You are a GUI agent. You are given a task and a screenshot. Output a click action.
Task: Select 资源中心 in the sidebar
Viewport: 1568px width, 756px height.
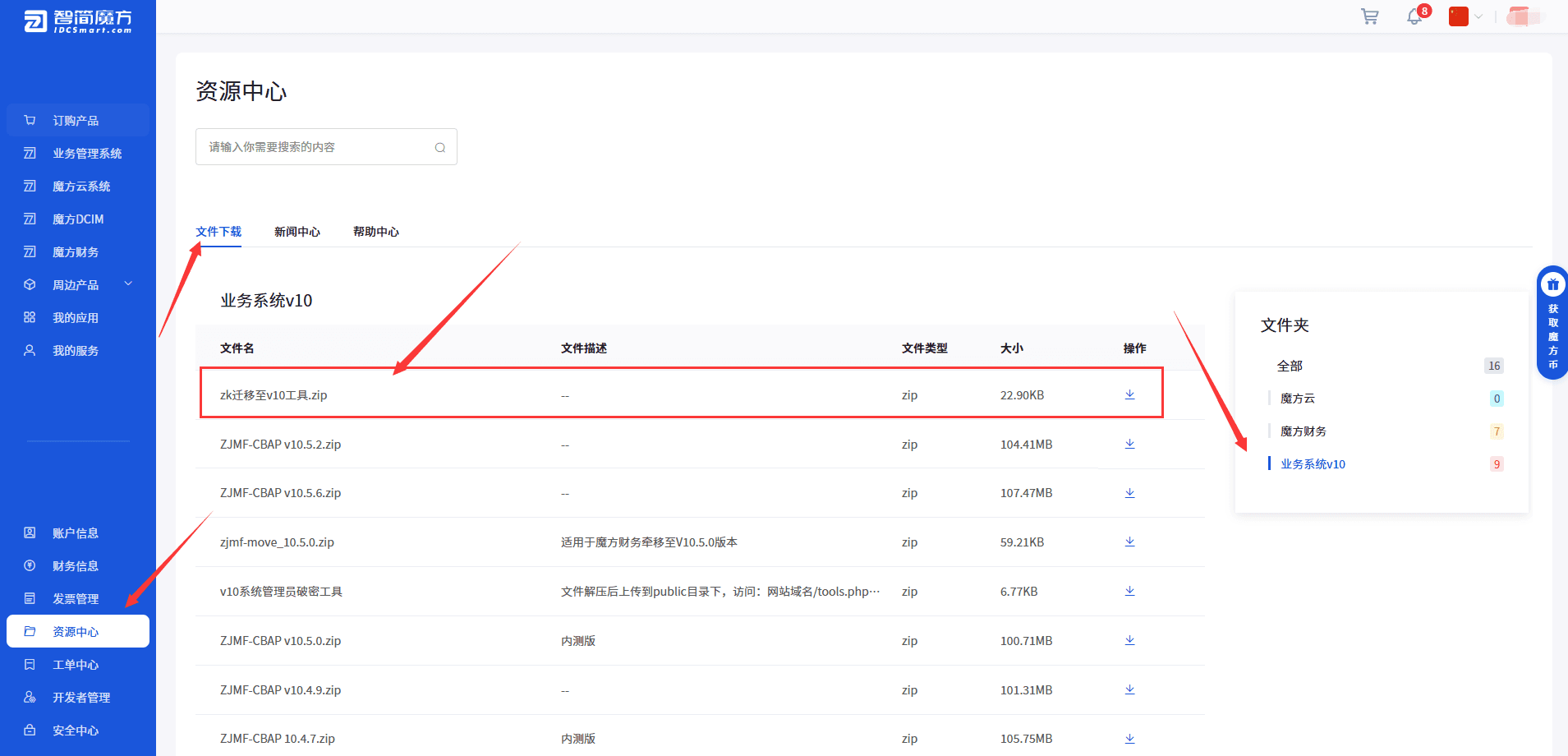pos(78,631)
